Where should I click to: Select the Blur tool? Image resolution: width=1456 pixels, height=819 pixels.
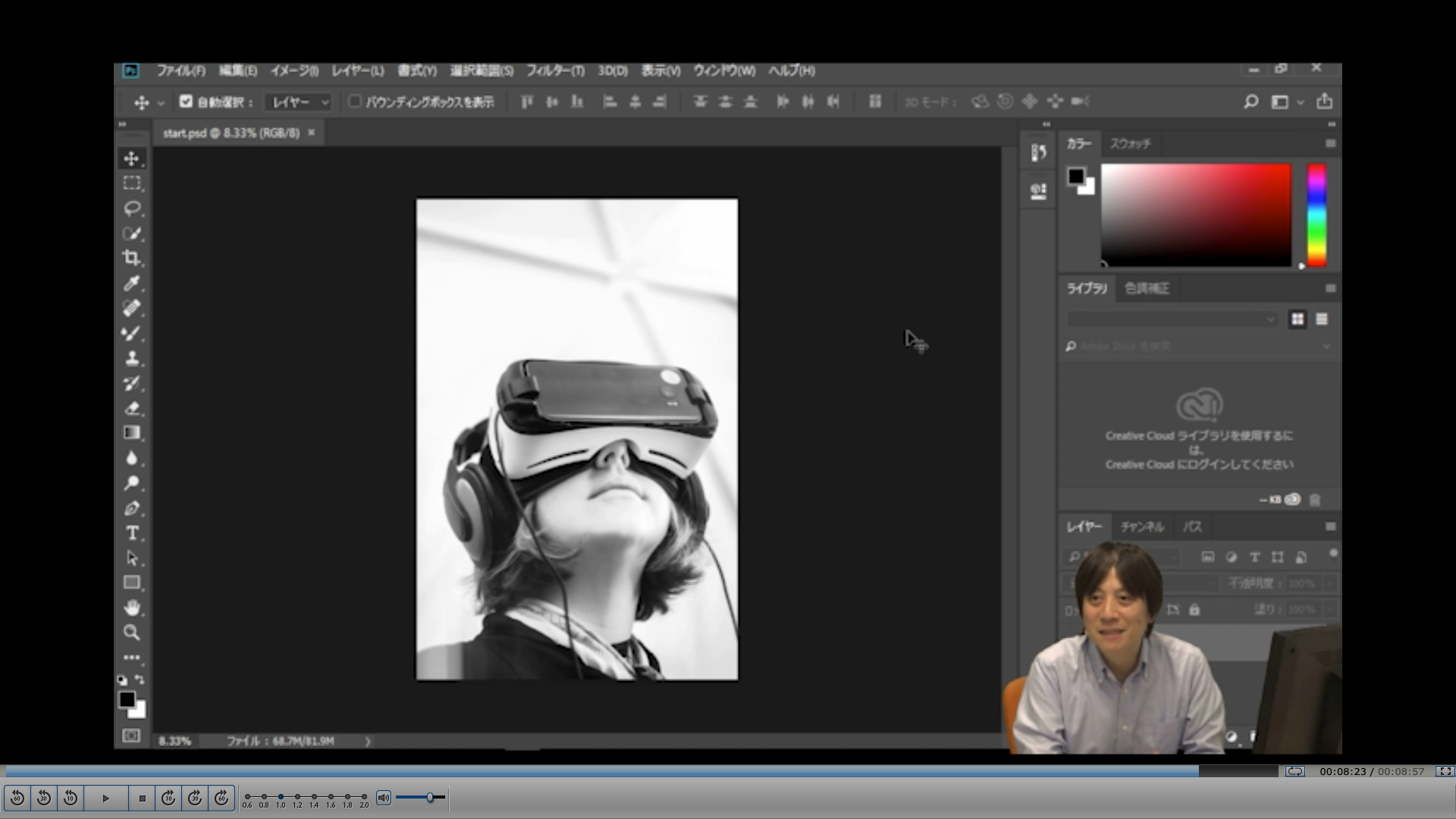tap(132, 458)
